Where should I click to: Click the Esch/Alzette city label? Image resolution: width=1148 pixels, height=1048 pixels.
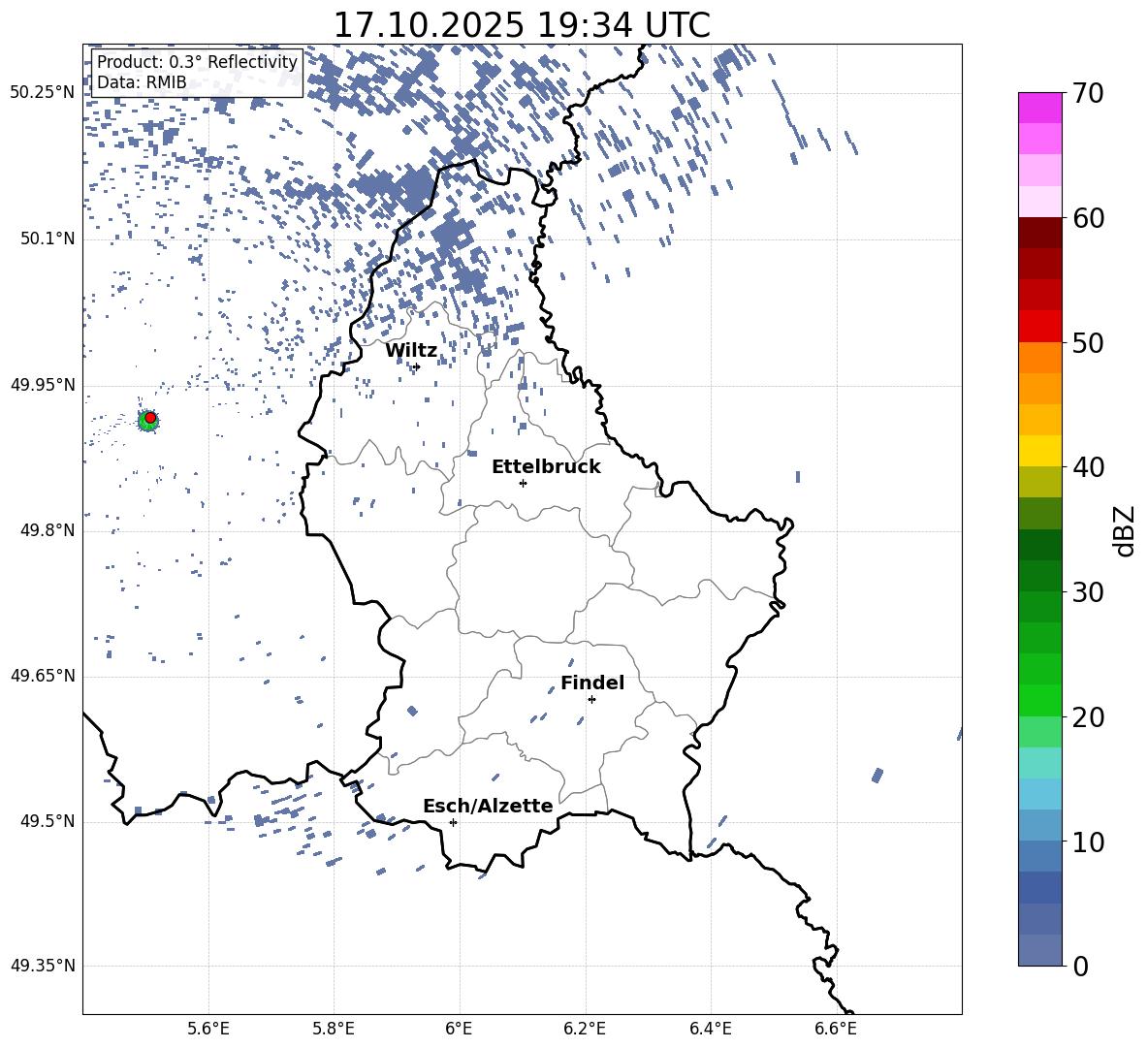tap(488, 806)
